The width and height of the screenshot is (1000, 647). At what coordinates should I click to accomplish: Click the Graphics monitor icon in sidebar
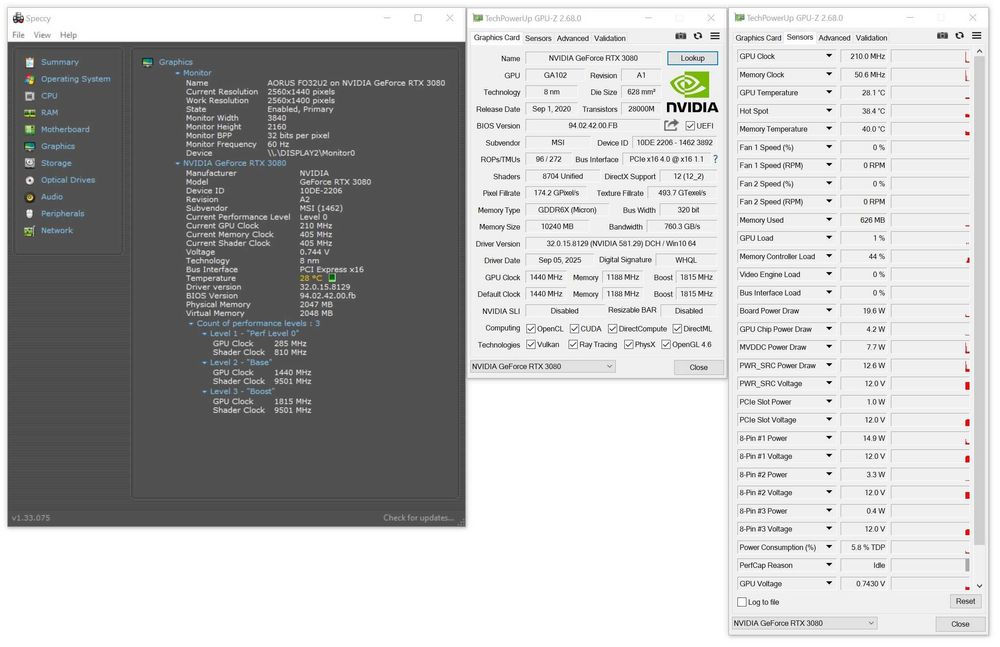click(x=29, y=147)
